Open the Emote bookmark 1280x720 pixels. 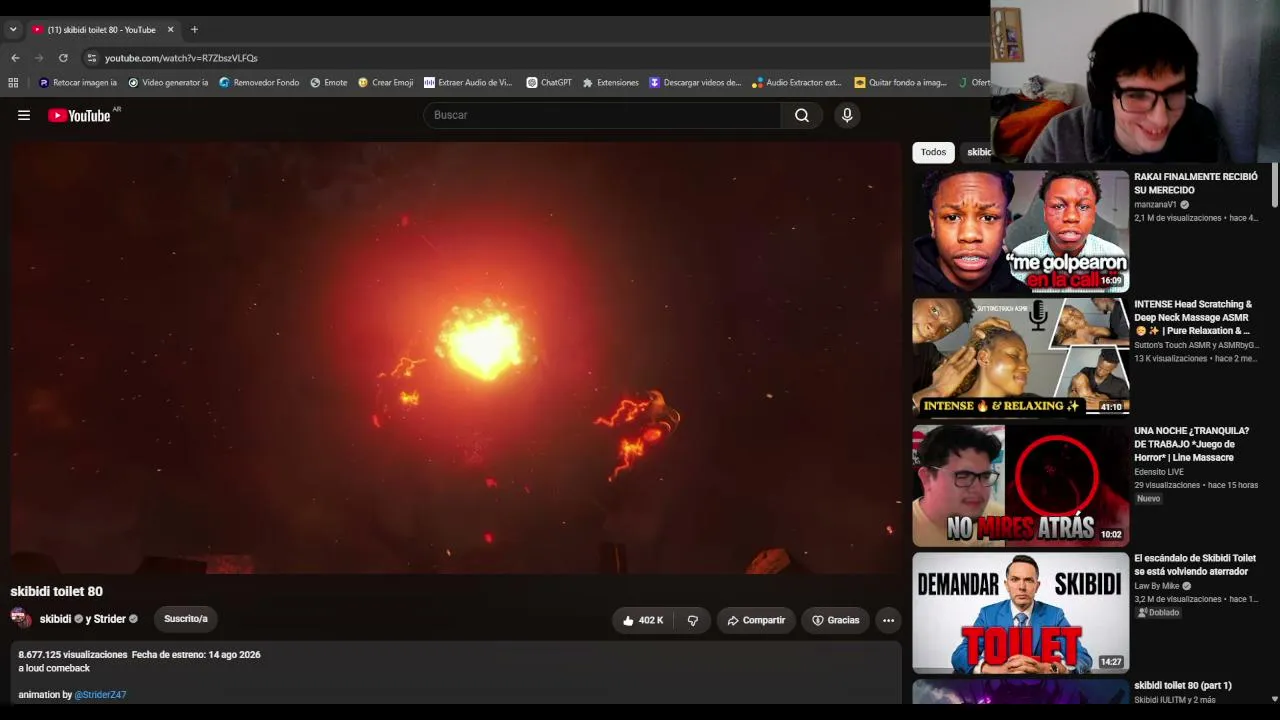tap(329, 83)
